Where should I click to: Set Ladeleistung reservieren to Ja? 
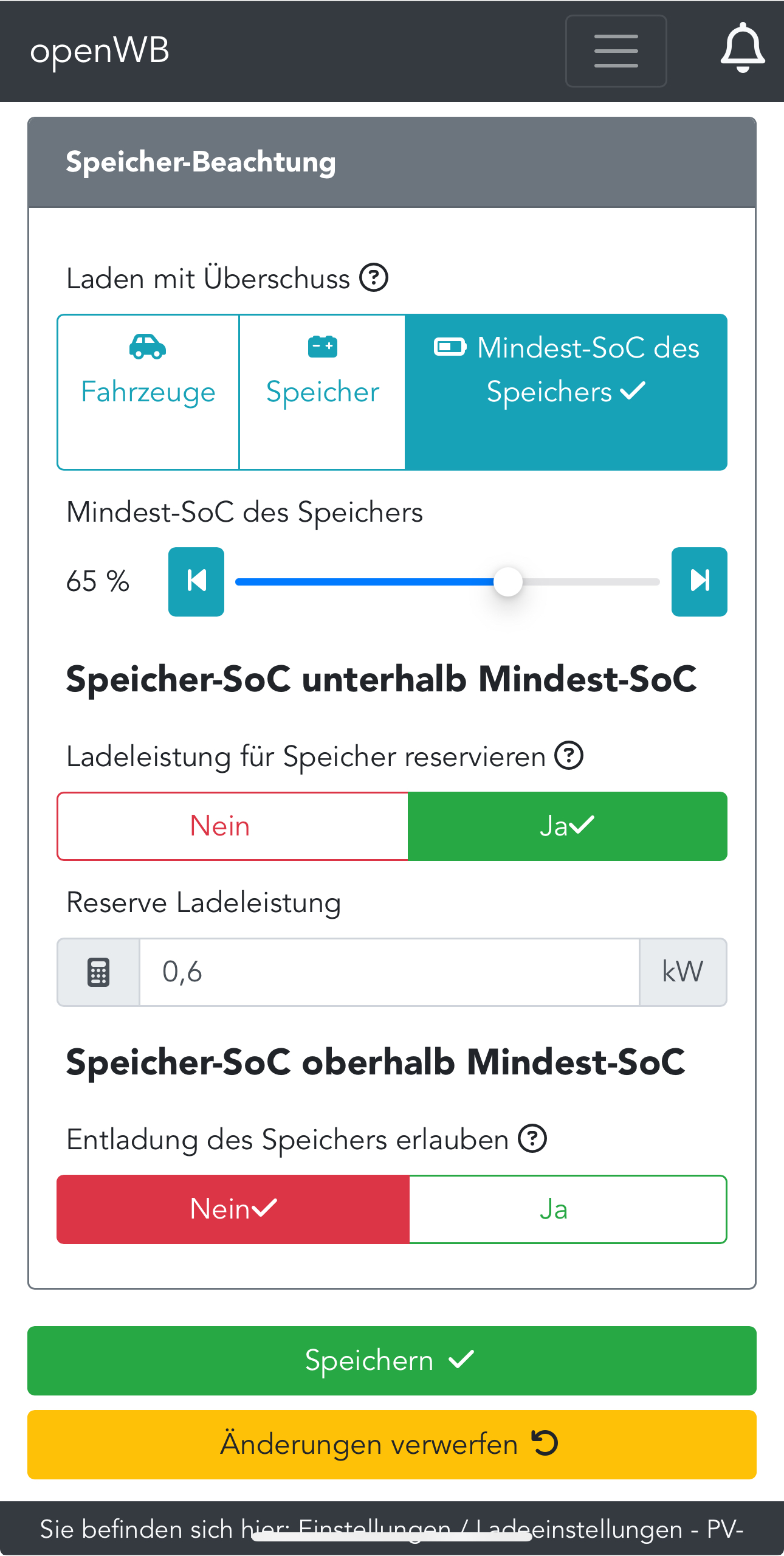[x=567, y=826]
